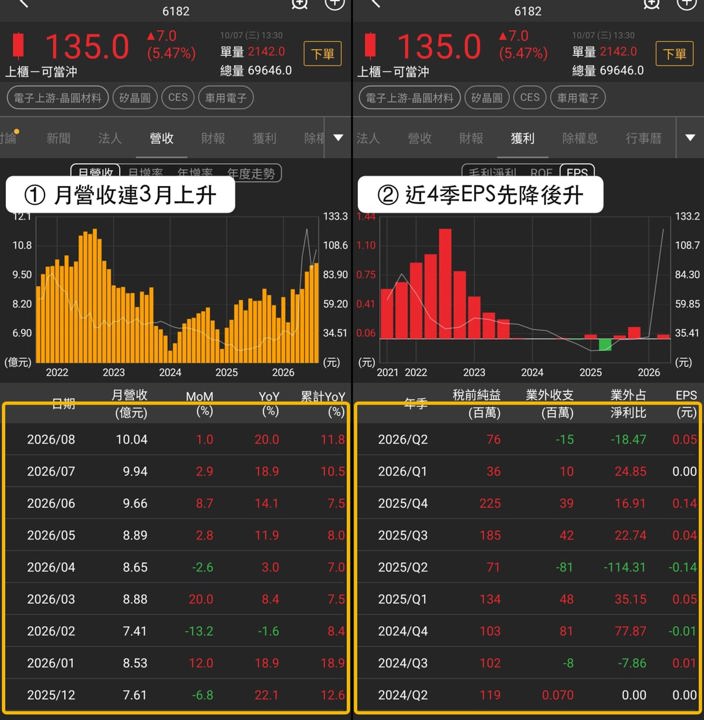Expand the tab list arrow in left panel
The width and height of the screenshot is (704, 720).
pos(338,138)
